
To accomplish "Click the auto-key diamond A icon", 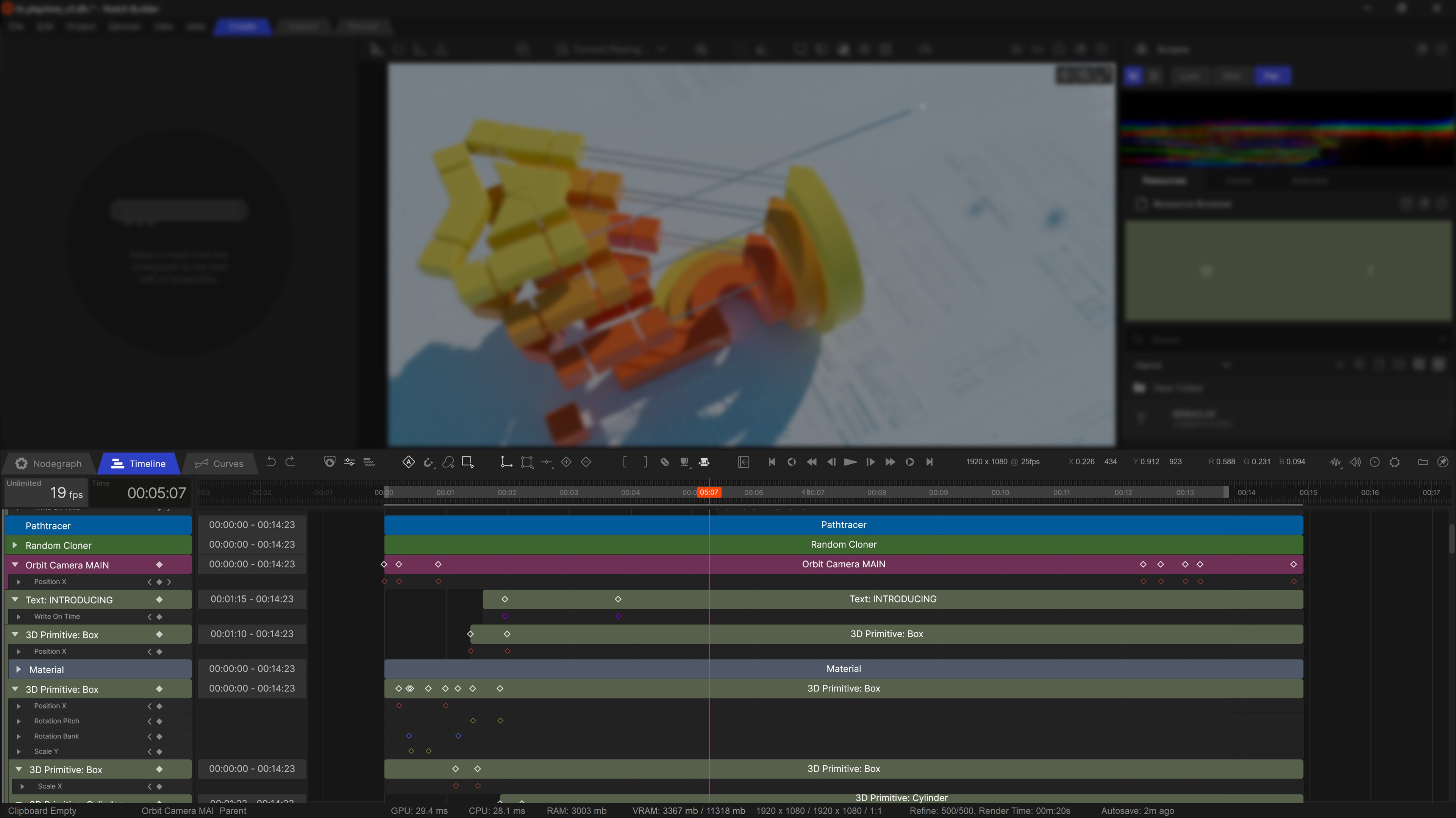I will point(408,462).
